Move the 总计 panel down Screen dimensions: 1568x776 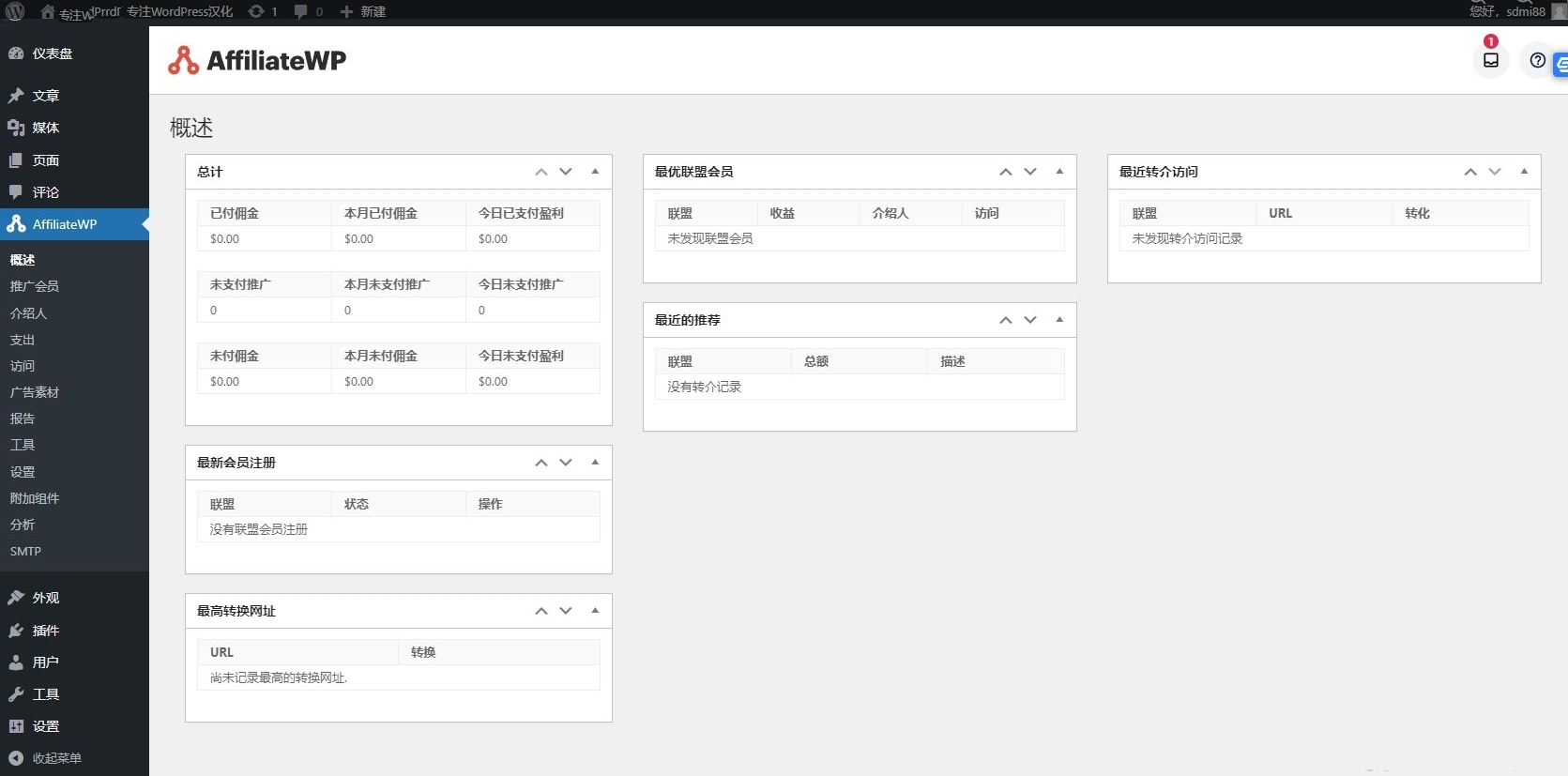pos(566,172)
